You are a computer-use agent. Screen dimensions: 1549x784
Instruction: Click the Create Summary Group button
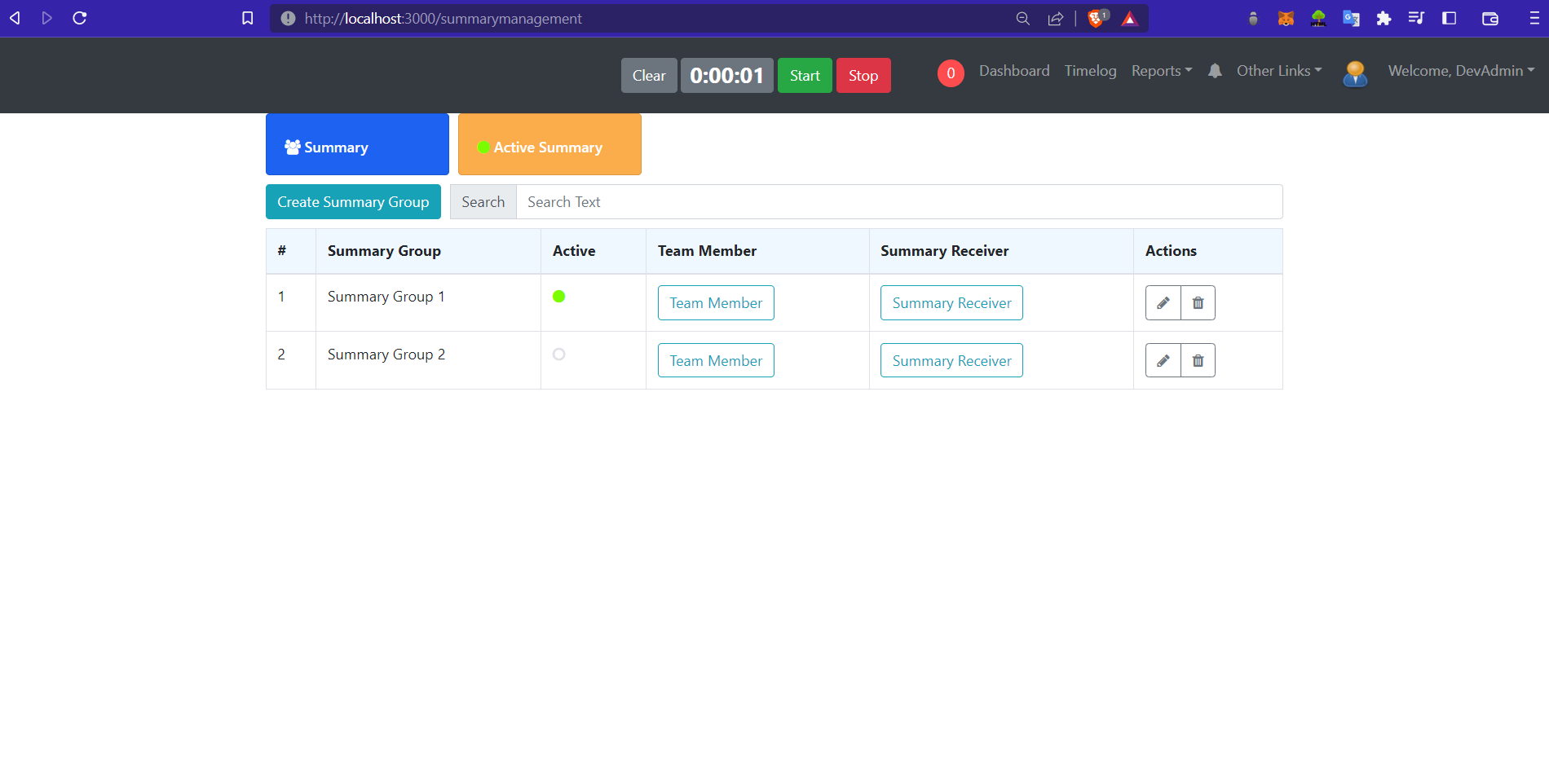point(353,202)
